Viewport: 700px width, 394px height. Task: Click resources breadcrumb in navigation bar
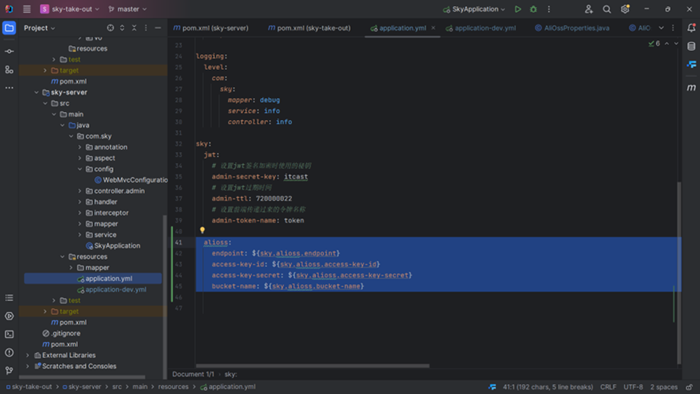coord(173,387)
